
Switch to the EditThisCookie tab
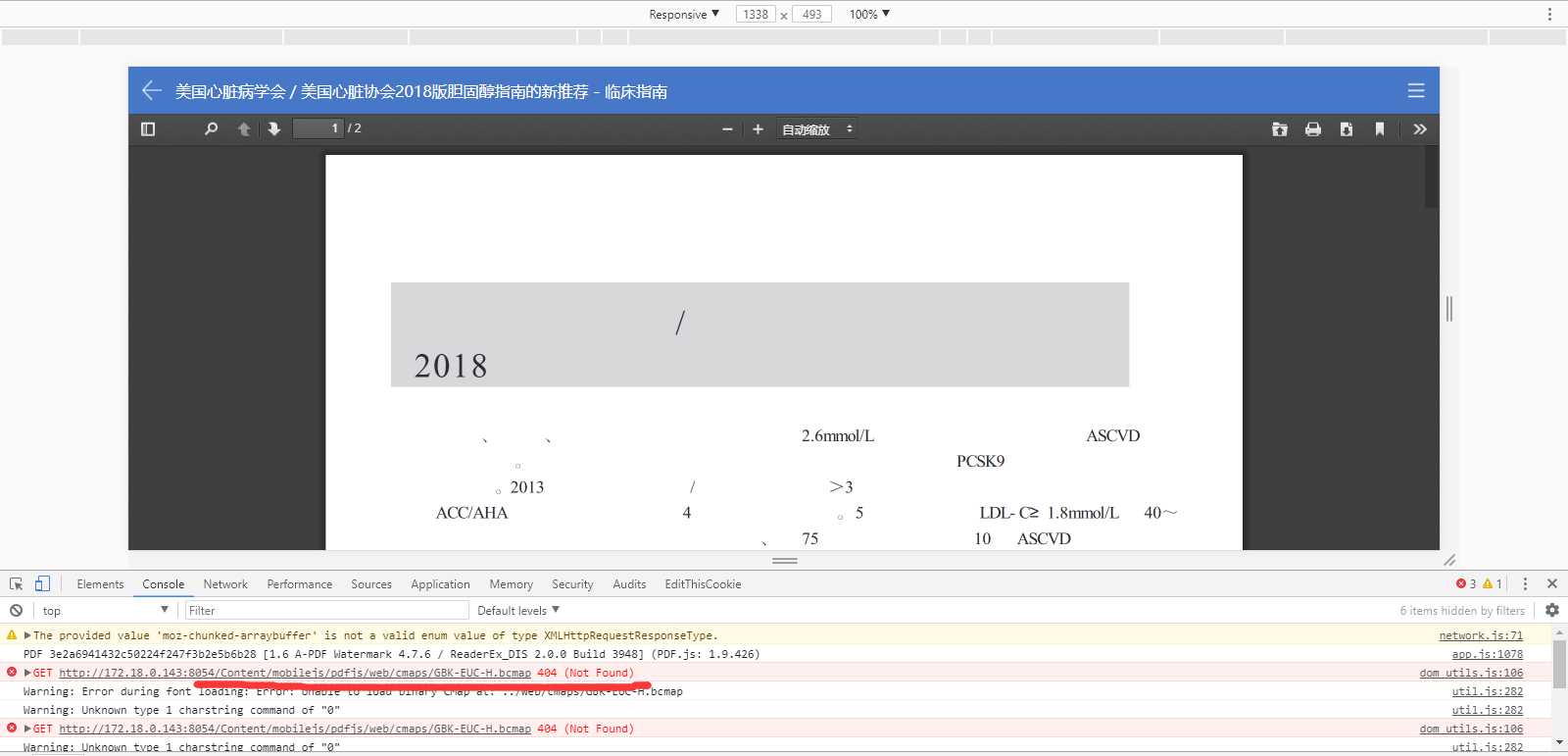(x=703, y=584)
